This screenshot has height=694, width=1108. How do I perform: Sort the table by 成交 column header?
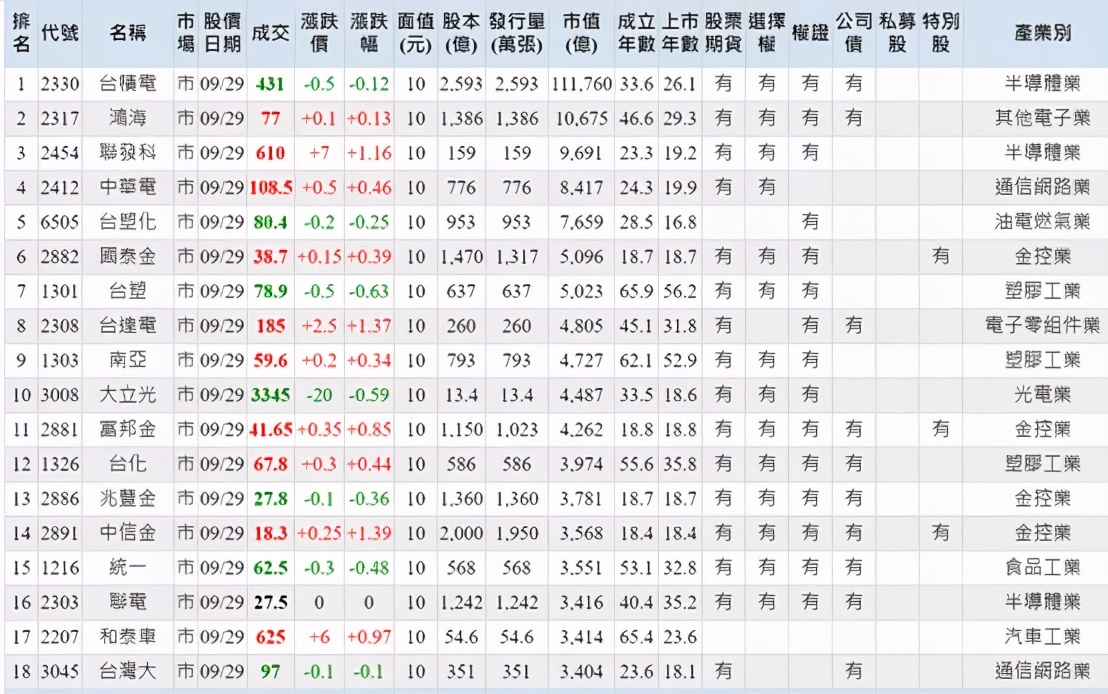tap(272, 32)
